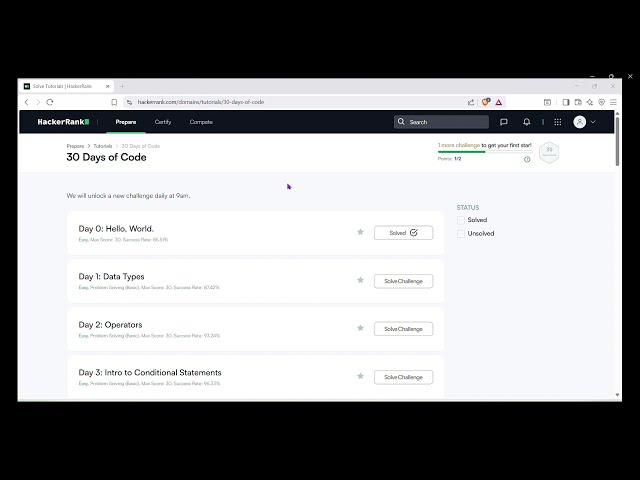Reload the page with the refresh icon
Screen dimensions: 640x480
point(50,102)
